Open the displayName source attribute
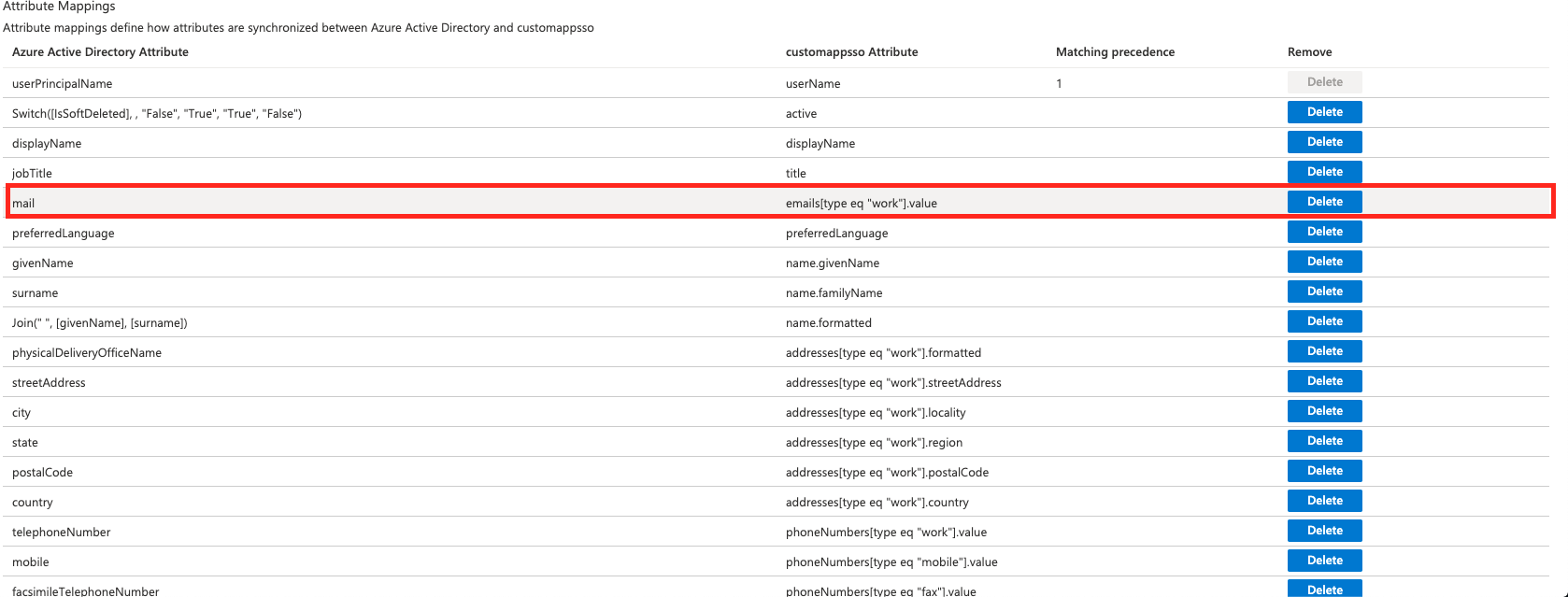1568x597 pixels. 47,144
